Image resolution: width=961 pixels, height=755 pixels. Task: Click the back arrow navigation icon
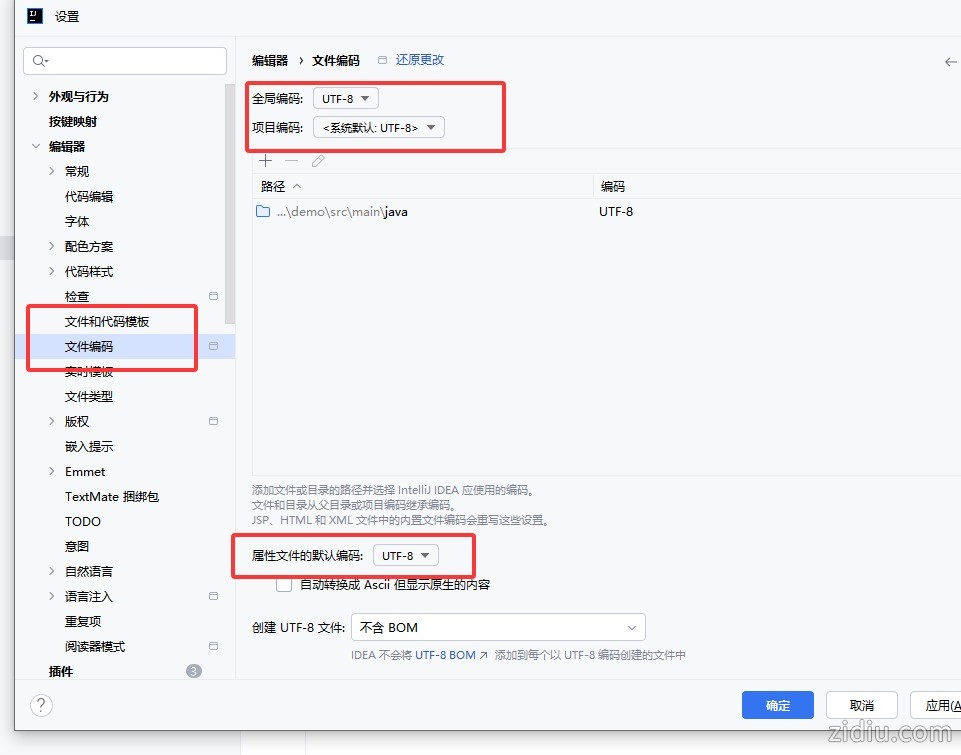click(950, 62)
